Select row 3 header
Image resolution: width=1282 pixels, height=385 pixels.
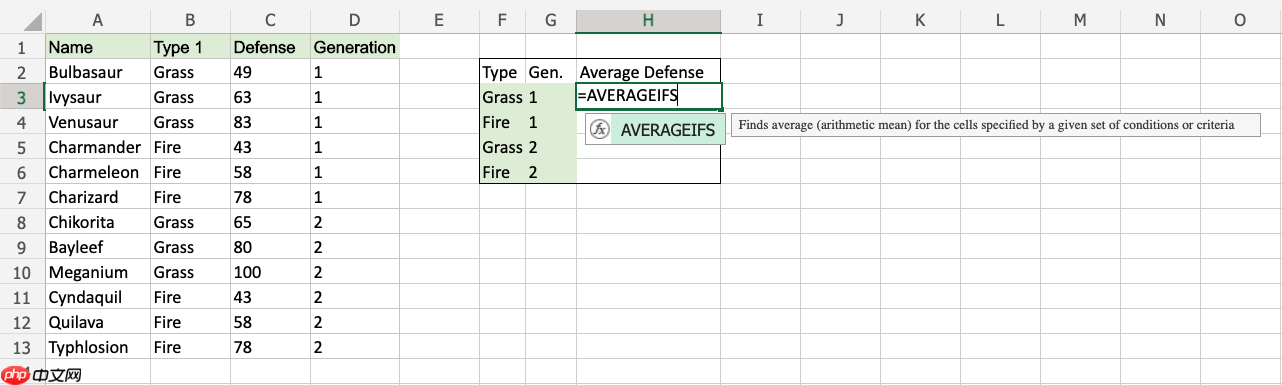point(22,97)
